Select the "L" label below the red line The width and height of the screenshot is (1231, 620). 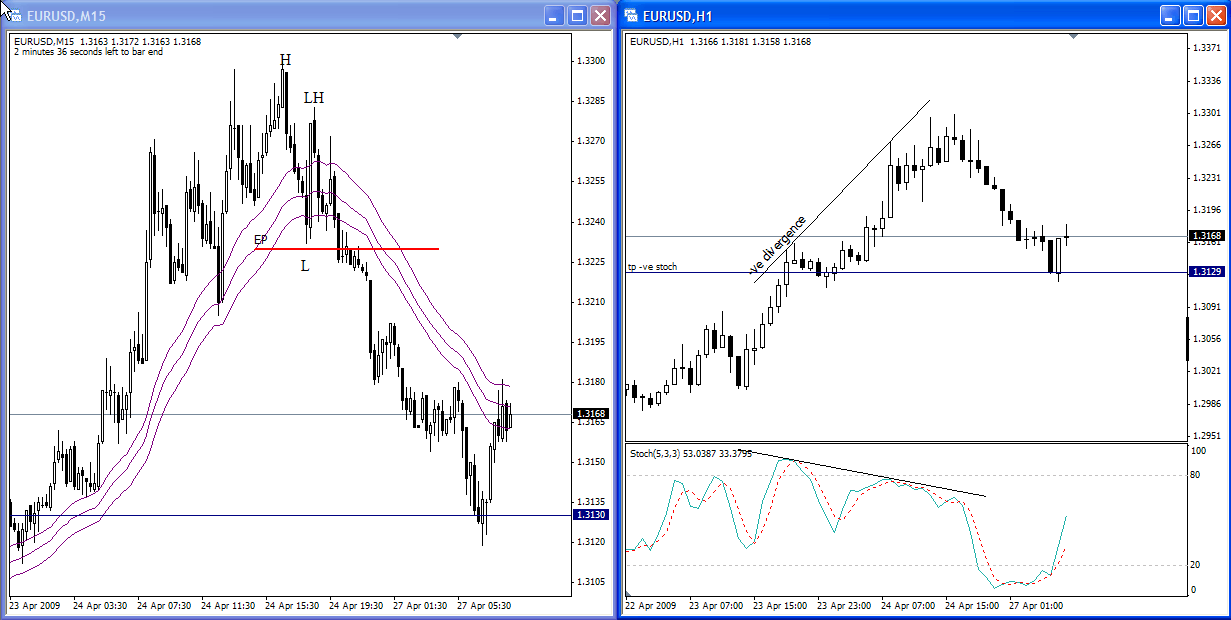(x=305, y=265)
